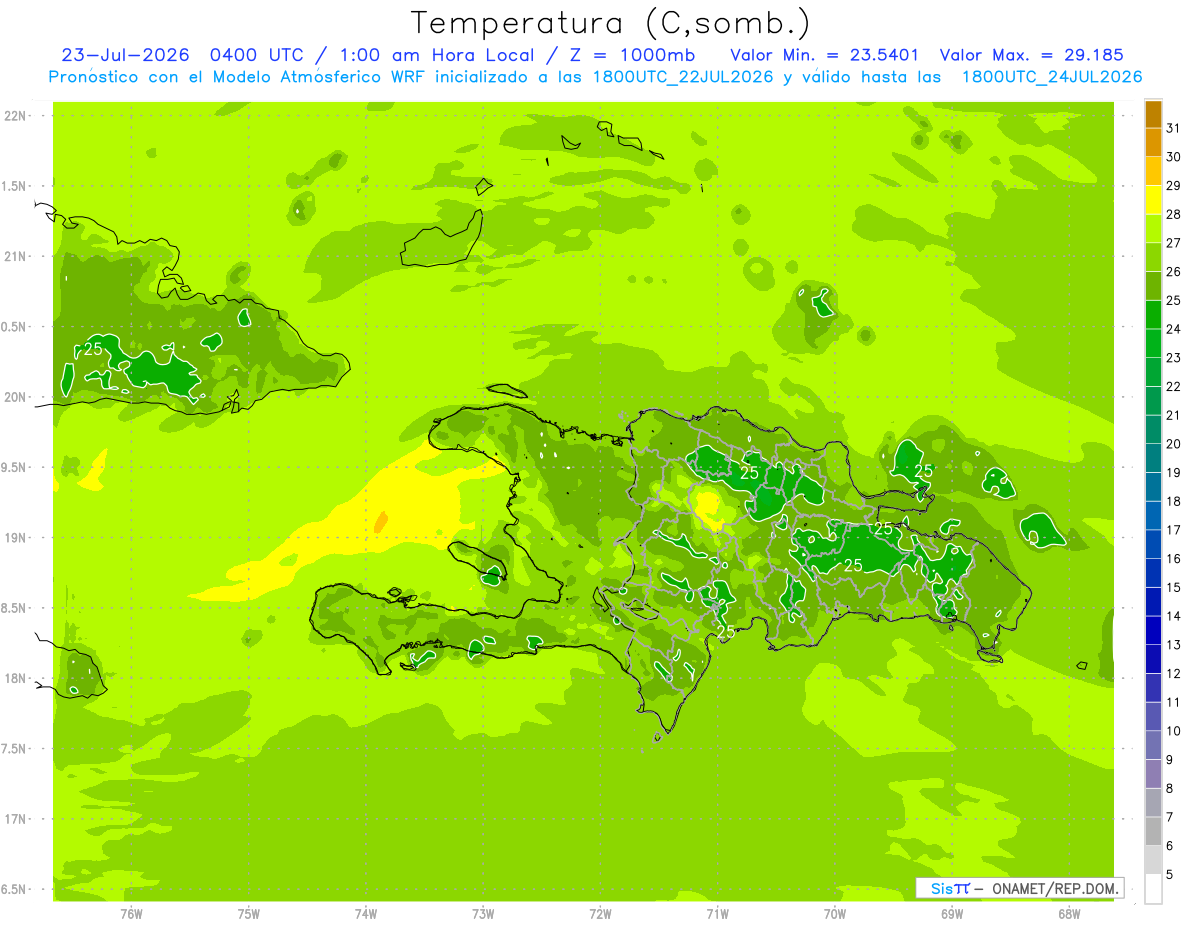This screenshot has width=1200, height=927.
Task: Click the green legend band between 24 and 25
Action: (1153, 315)
